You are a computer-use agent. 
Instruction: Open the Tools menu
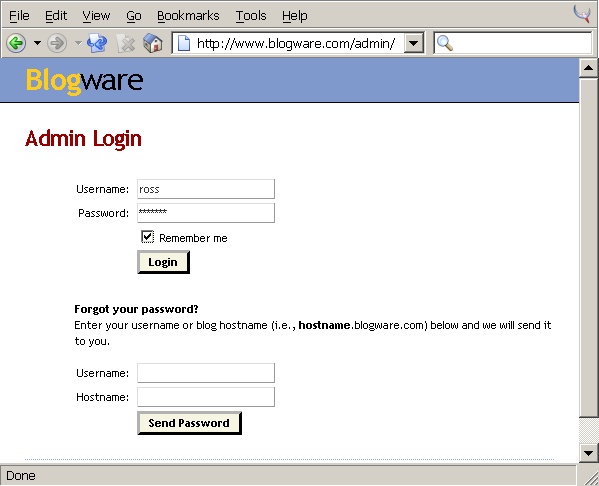[251, 16]
